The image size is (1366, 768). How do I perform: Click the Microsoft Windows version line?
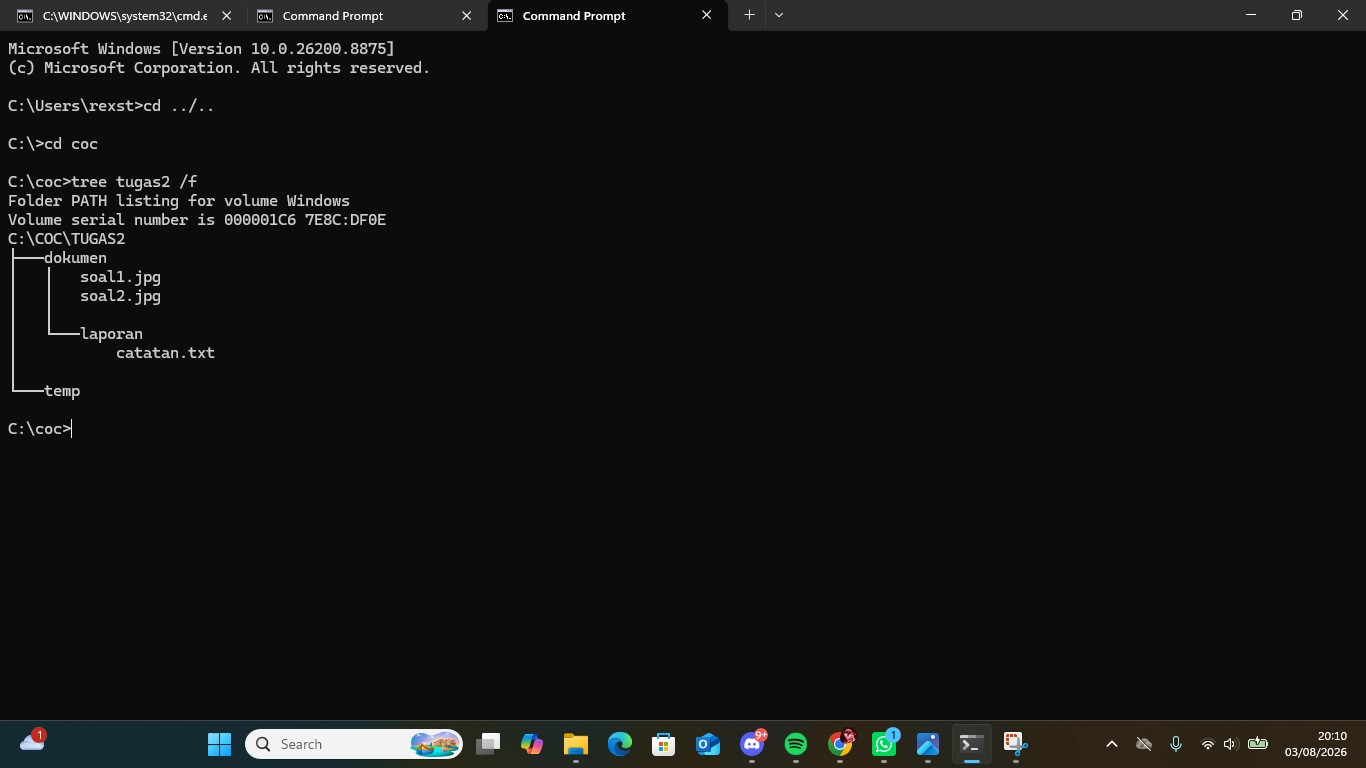tap(201, 49)
